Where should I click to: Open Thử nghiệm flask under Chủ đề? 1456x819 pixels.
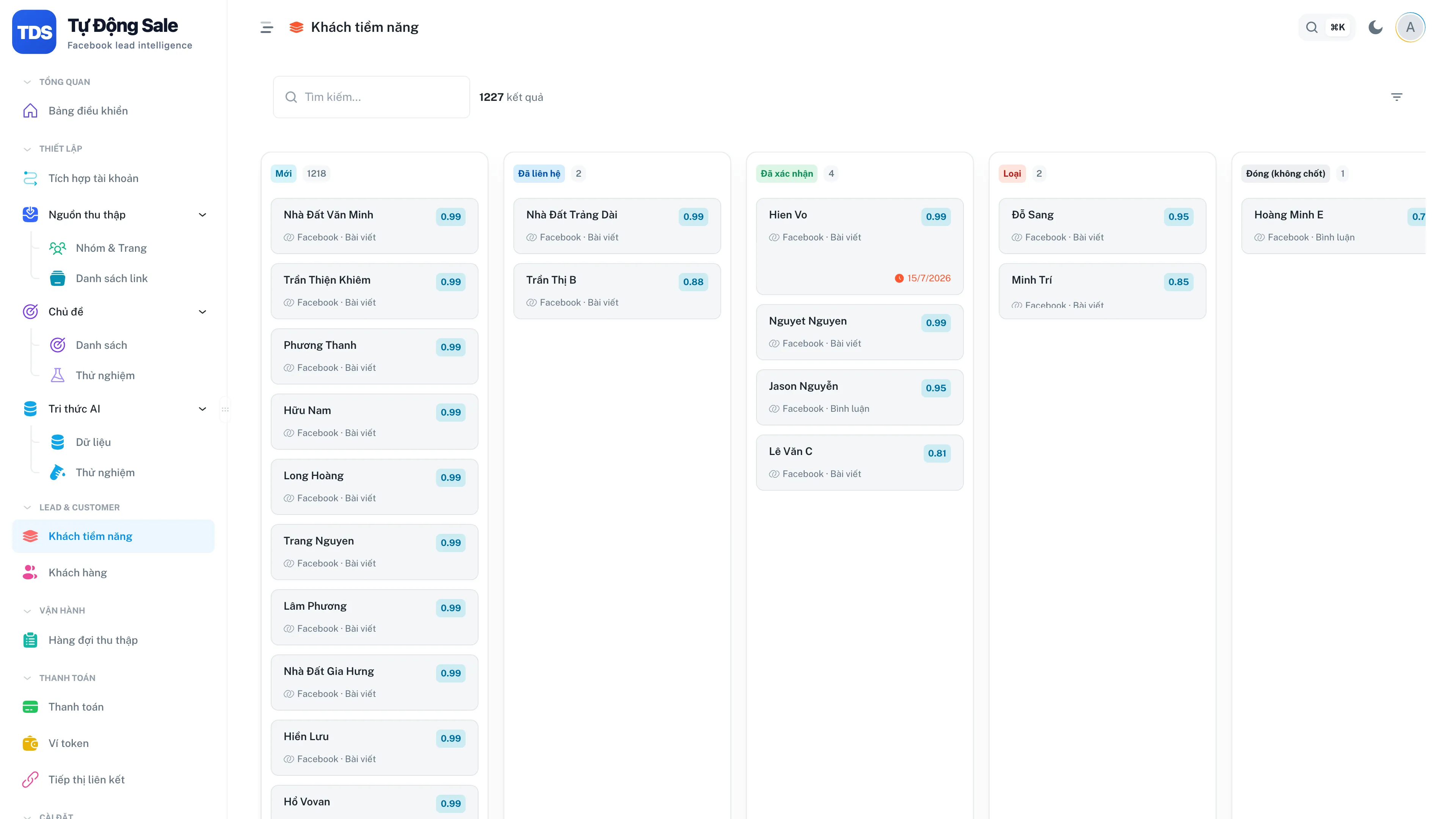click(x=58, y=376)
